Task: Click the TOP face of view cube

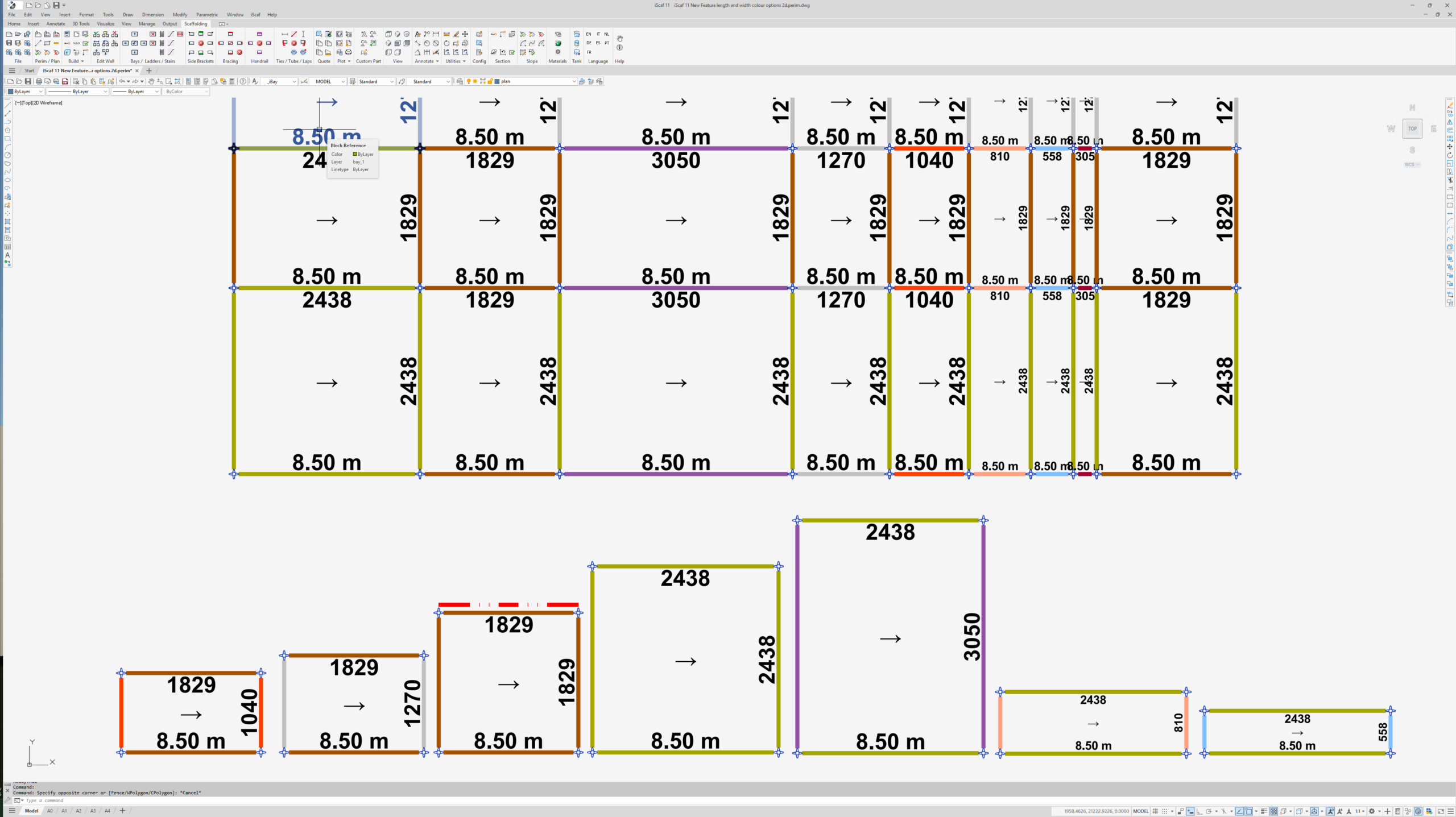Action: (x=1412, y=128)
